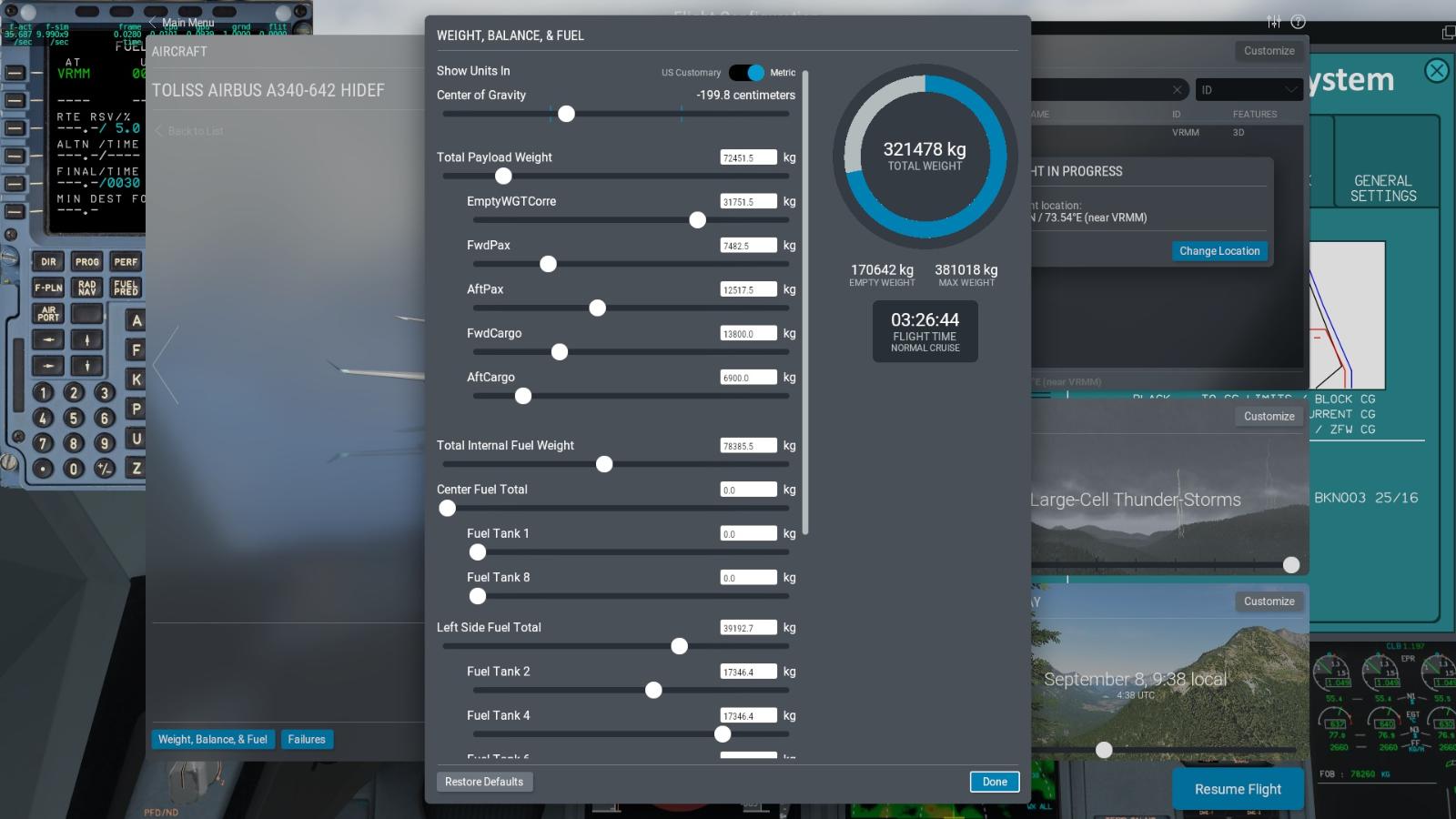Viewport: 1456px width, 819px height.
Task: Click the Center Fuel Total value field
Action: [x=749, y=490]
